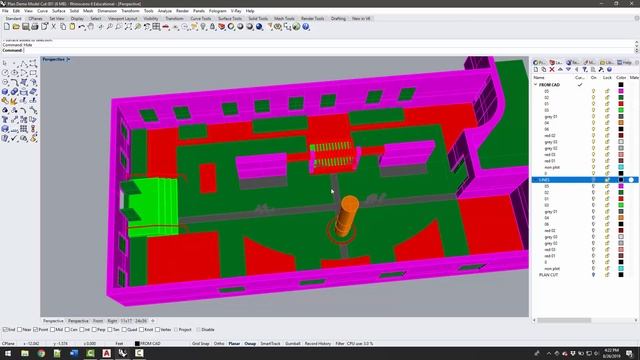
Task: Click Move Layer Down triangle icon
Action: [568, 70]
